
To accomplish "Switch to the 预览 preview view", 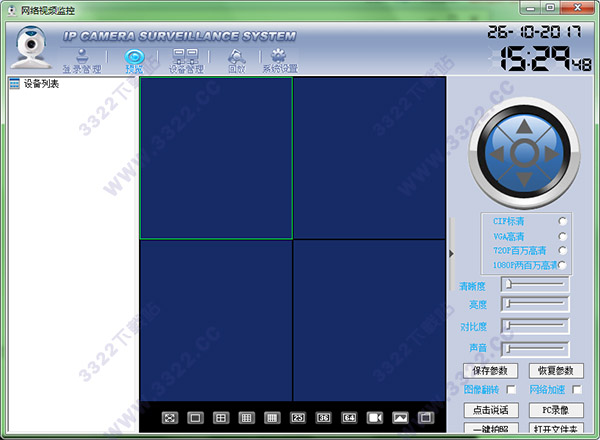I will click(134, 61).
